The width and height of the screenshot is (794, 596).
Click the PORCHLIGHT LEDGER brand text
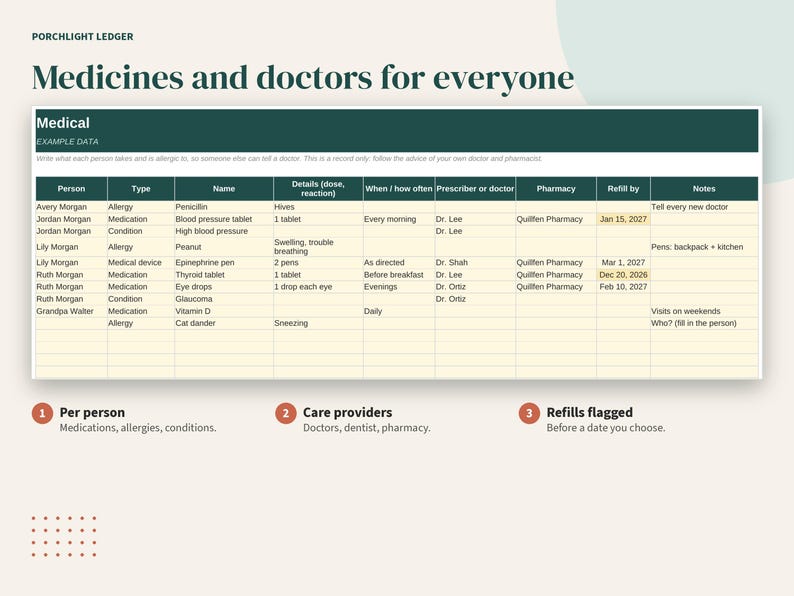coord(83,36)
